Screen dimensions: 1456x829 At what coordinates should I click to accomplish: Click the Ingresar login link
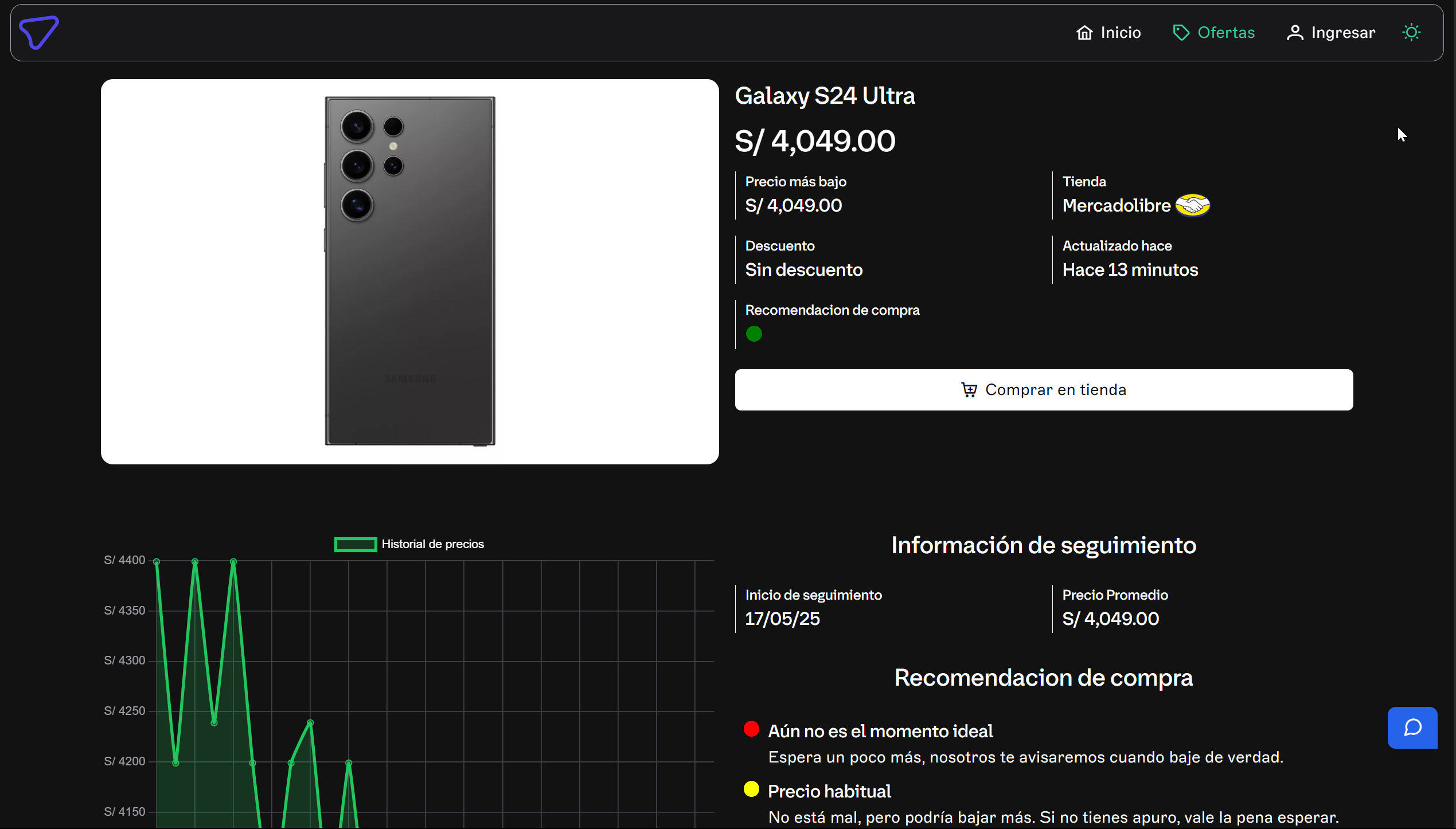(x=1343, y=33)
